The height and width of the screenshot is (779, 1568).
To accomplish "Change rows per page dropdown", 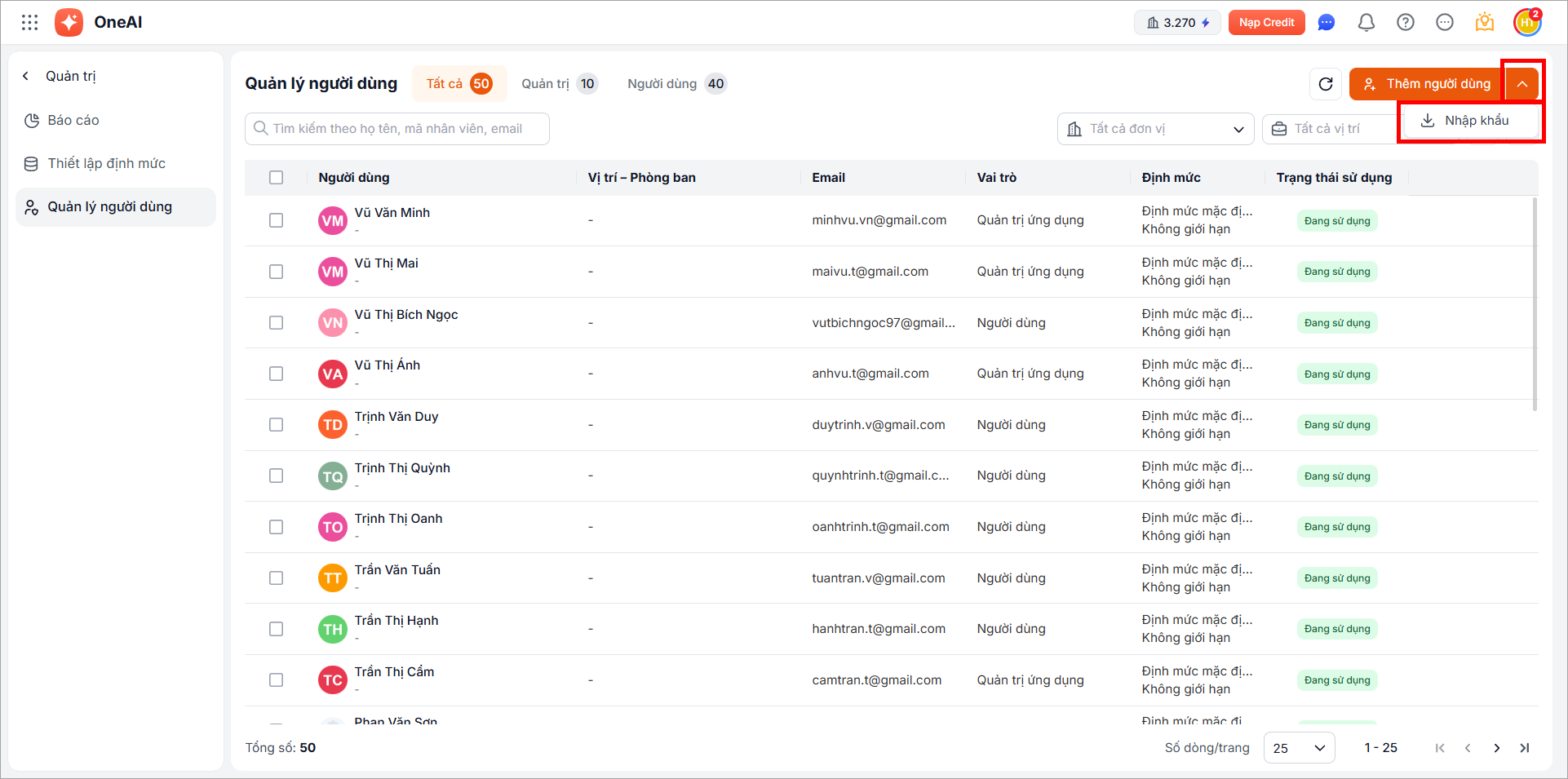I will [x=1299, y=748].
